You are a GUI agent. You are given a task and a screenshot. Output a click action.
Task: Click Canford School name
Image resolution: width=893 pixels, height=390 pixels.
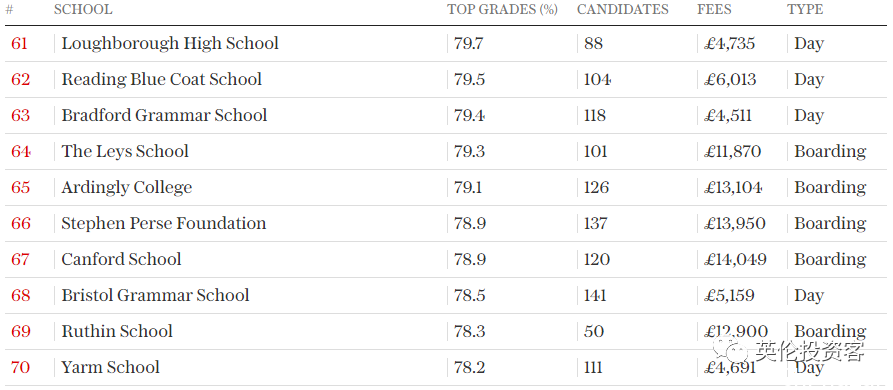pyautogui.click(x=121, y=259)
